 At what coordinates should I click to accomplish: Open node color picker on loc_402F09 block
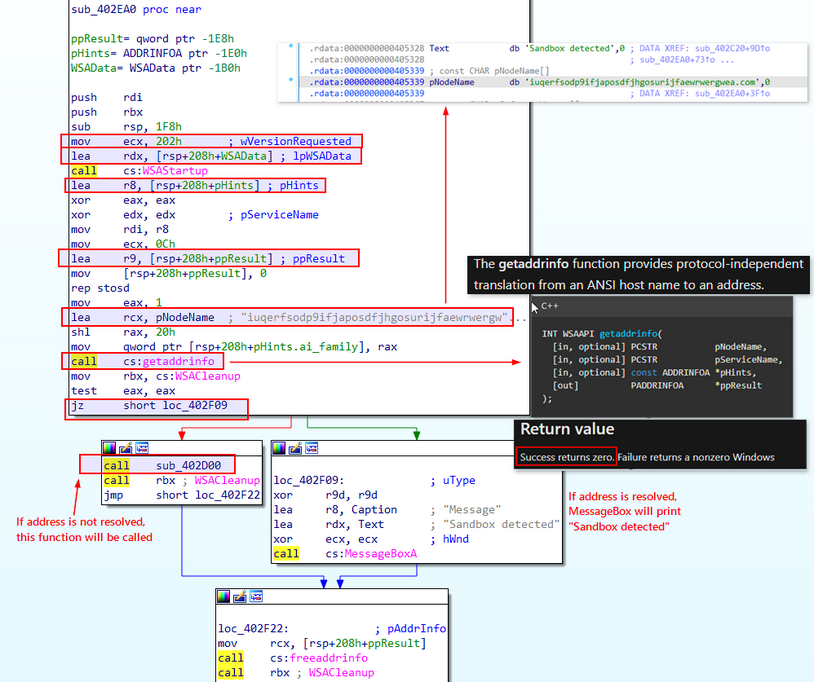point(279,448)
